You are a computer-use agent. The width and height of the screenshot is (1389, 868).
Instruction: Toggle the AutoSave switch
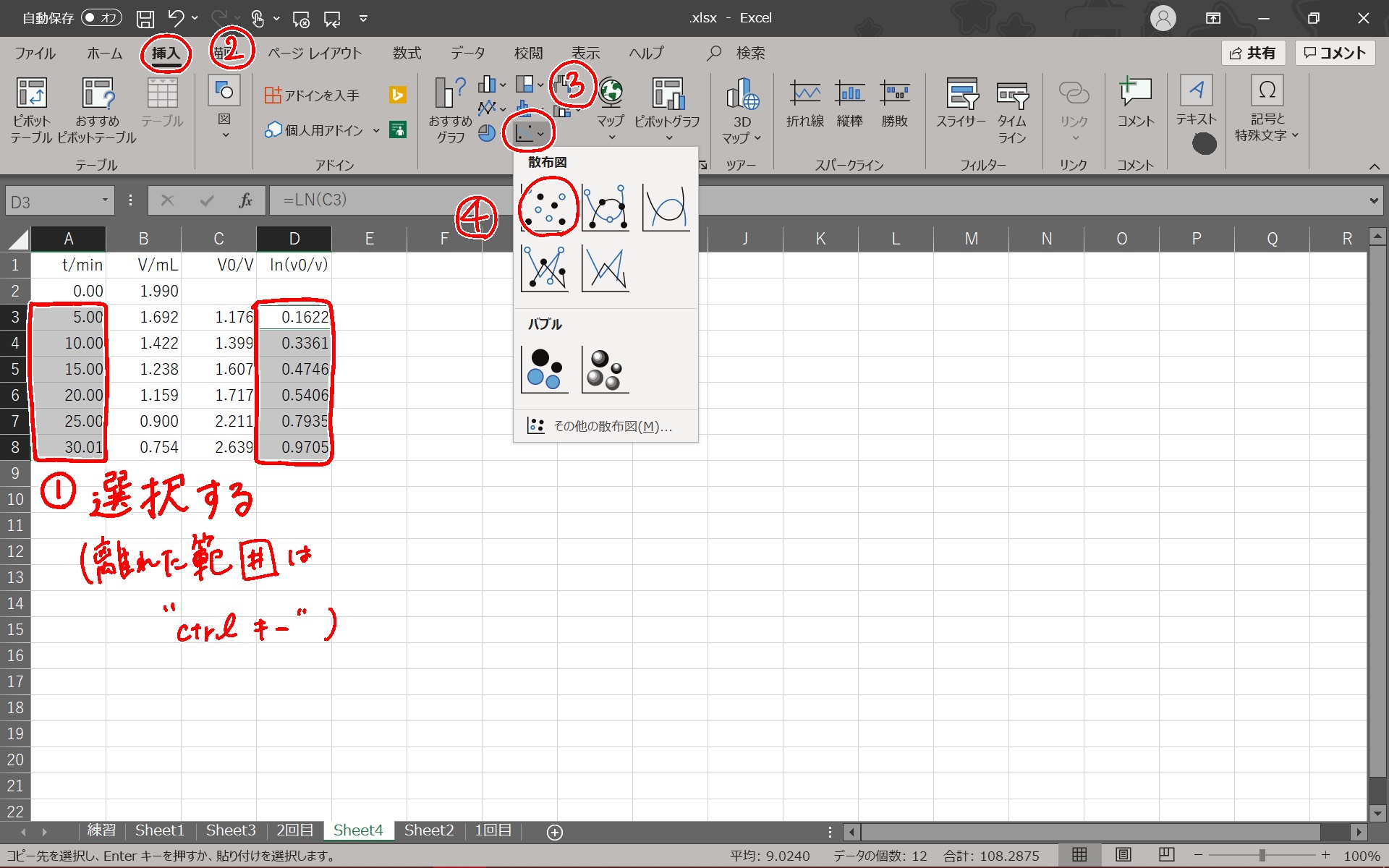pyautogui.click(x=101, y=18)
